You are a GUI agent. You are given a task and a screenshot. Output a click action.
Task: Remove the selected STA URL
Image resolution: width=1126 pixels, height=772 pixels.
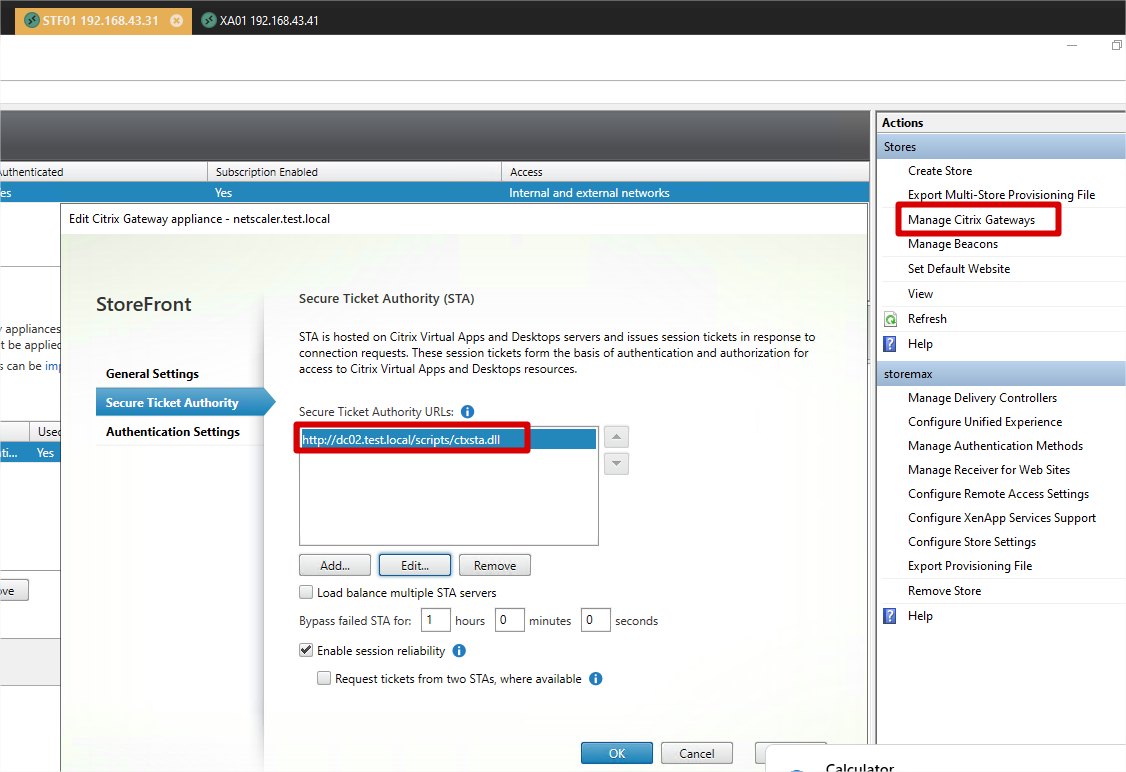[495, 565]
